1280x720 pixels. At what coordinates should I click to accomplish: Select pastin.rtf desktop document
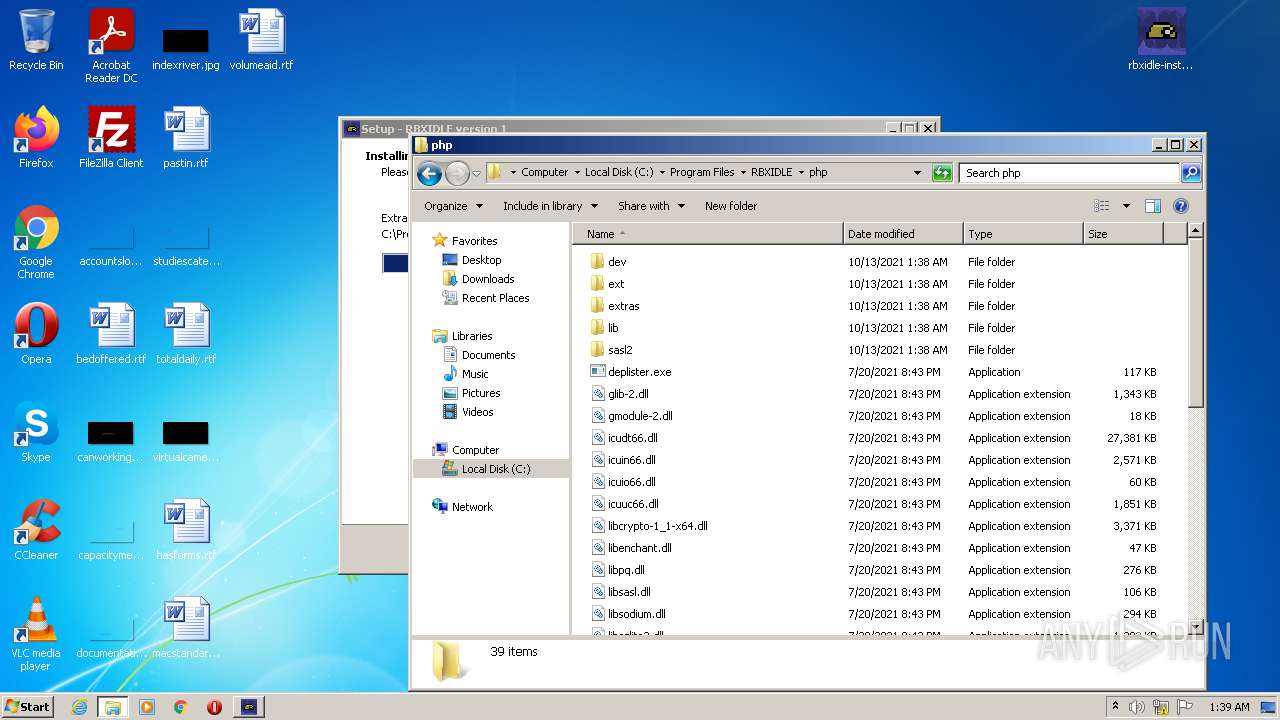[x=186, y=138]
